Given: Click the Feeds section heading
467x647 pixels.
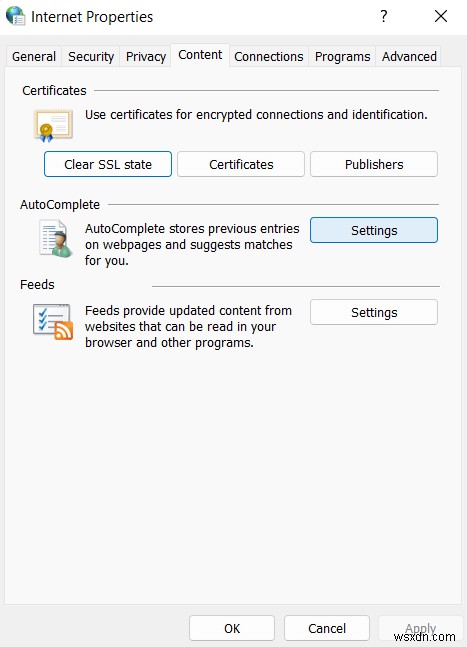Looking at the screenshot, I should (37, 285).
